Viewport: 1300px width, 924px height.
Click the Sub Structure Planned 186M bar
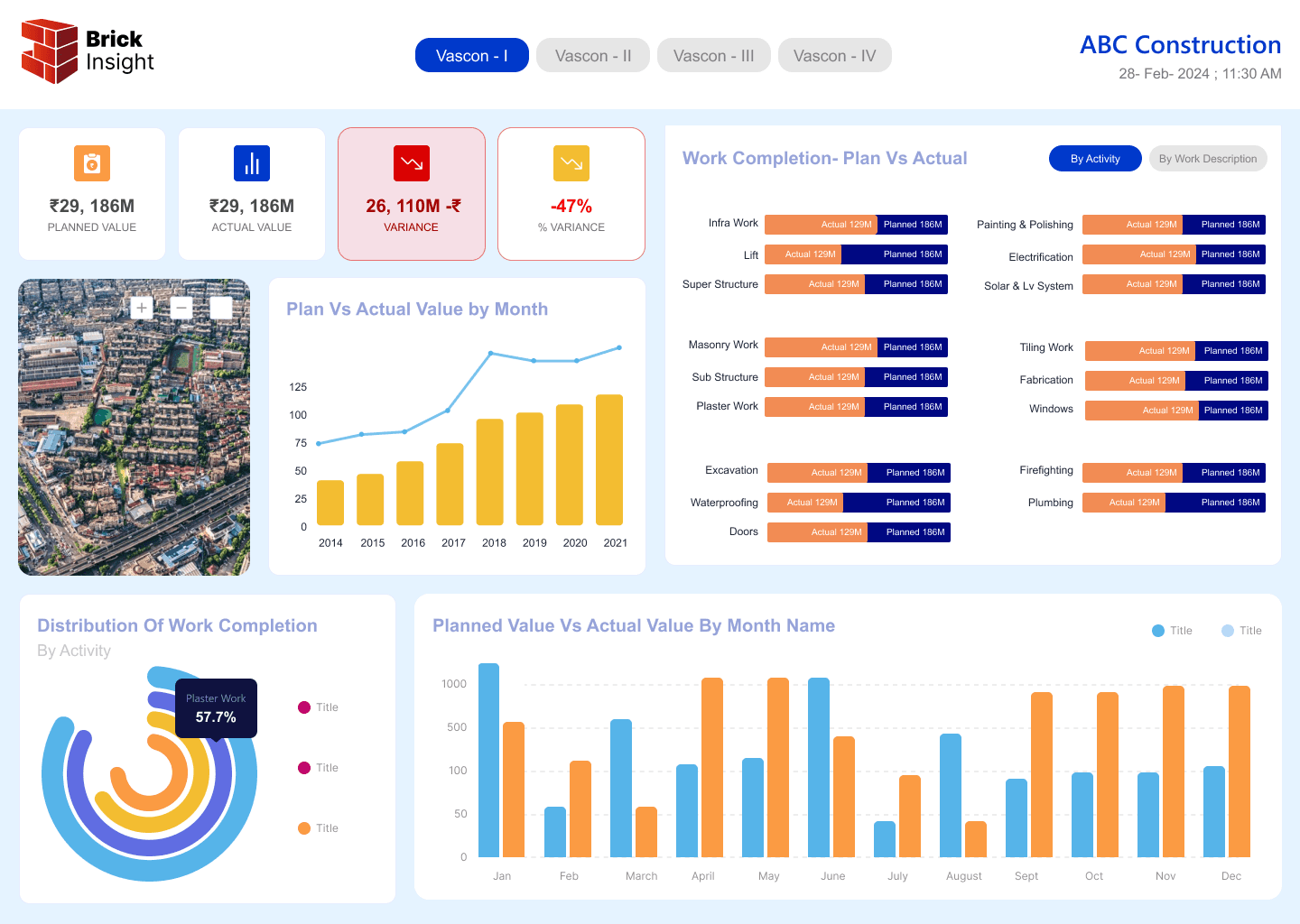906,377
